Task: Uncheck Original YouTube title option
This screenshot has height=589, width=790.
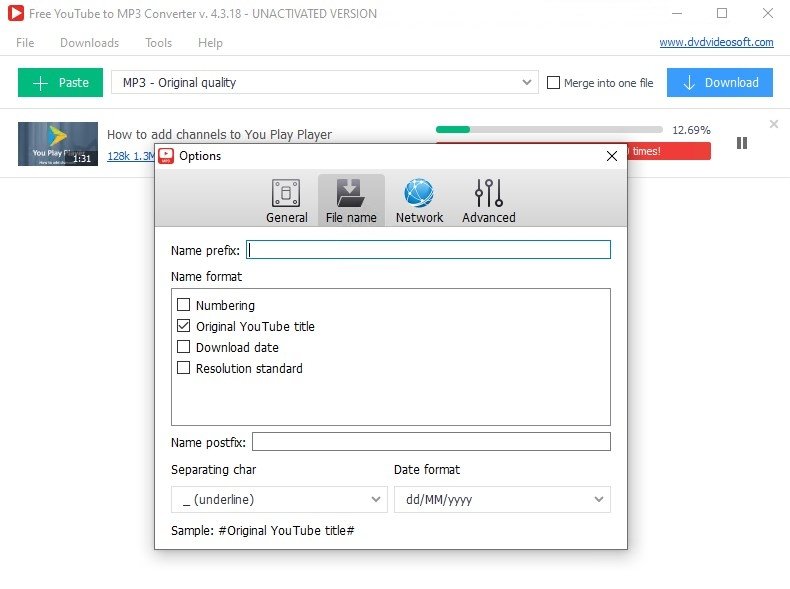Action: 183,326
